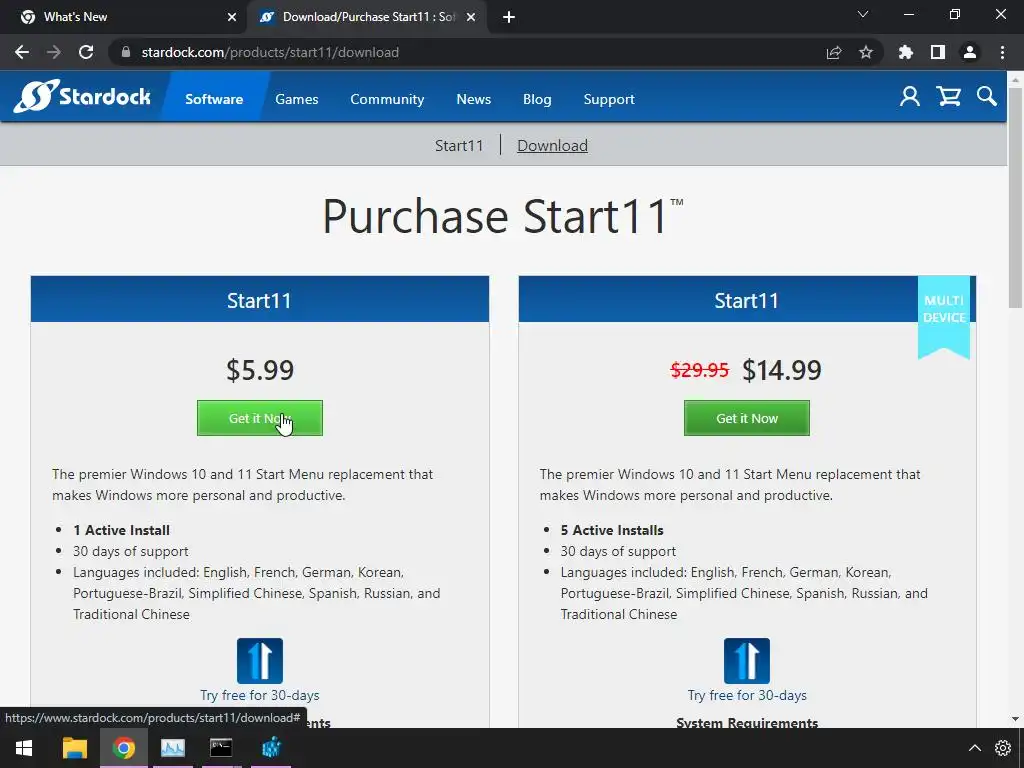Close the What's New tab
The height and width of the screenshot is (768, 1024).
pyautogui.click(x=232, y=17)
